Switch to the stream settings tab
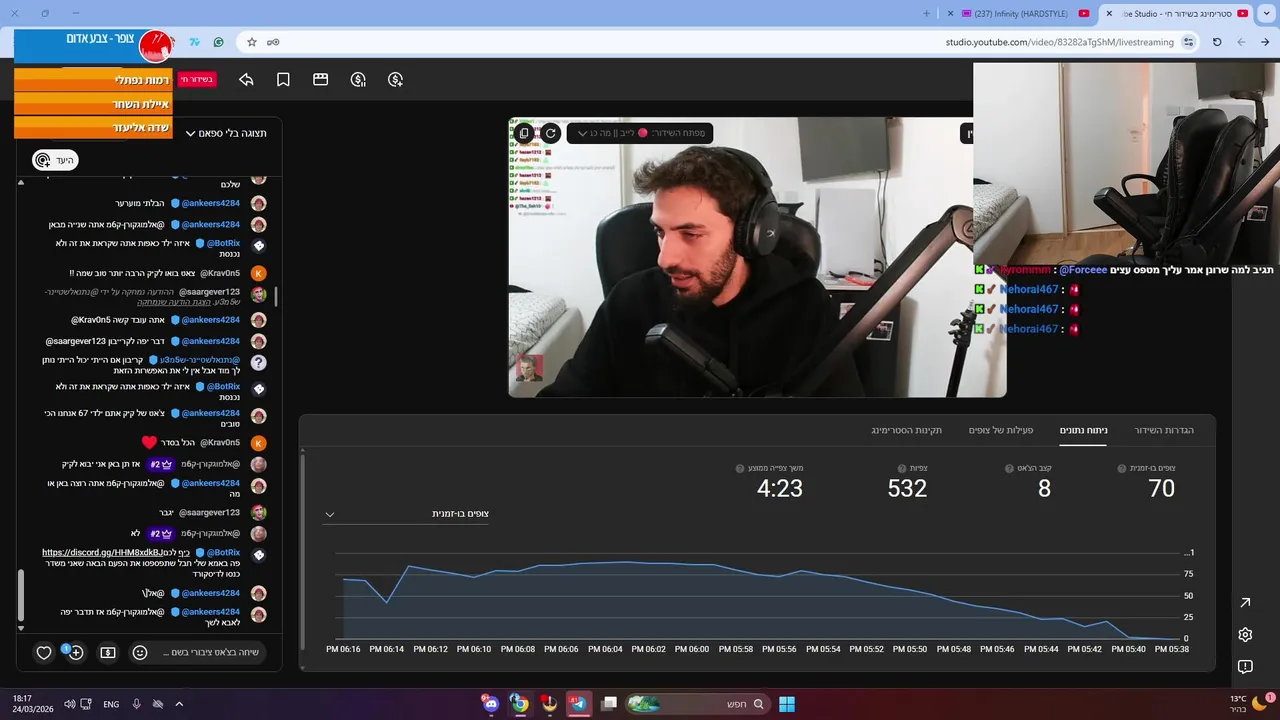1280x720 pixels. click(x=1164, y=430)
